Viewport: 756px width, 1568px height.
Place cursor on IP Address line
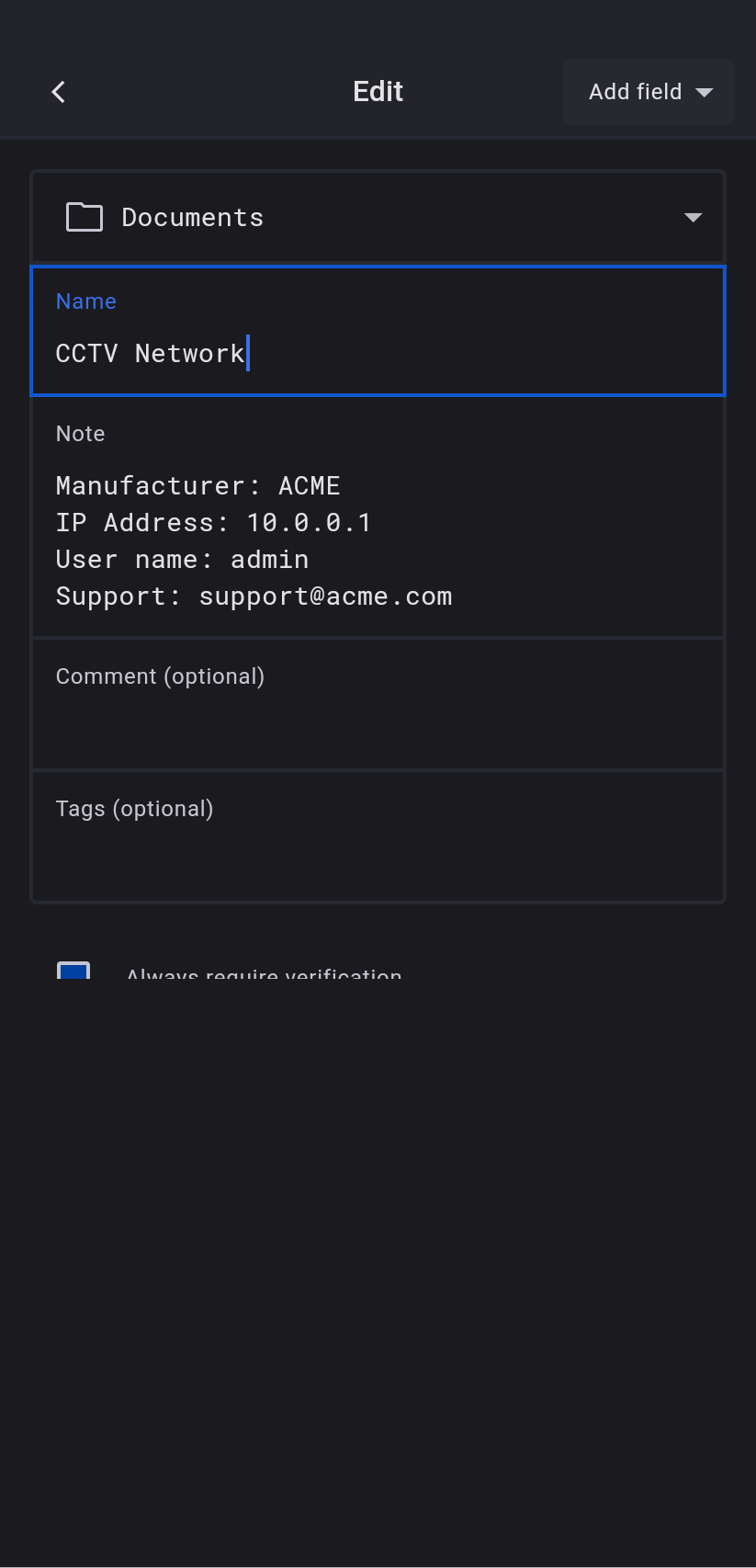point(213,523)
